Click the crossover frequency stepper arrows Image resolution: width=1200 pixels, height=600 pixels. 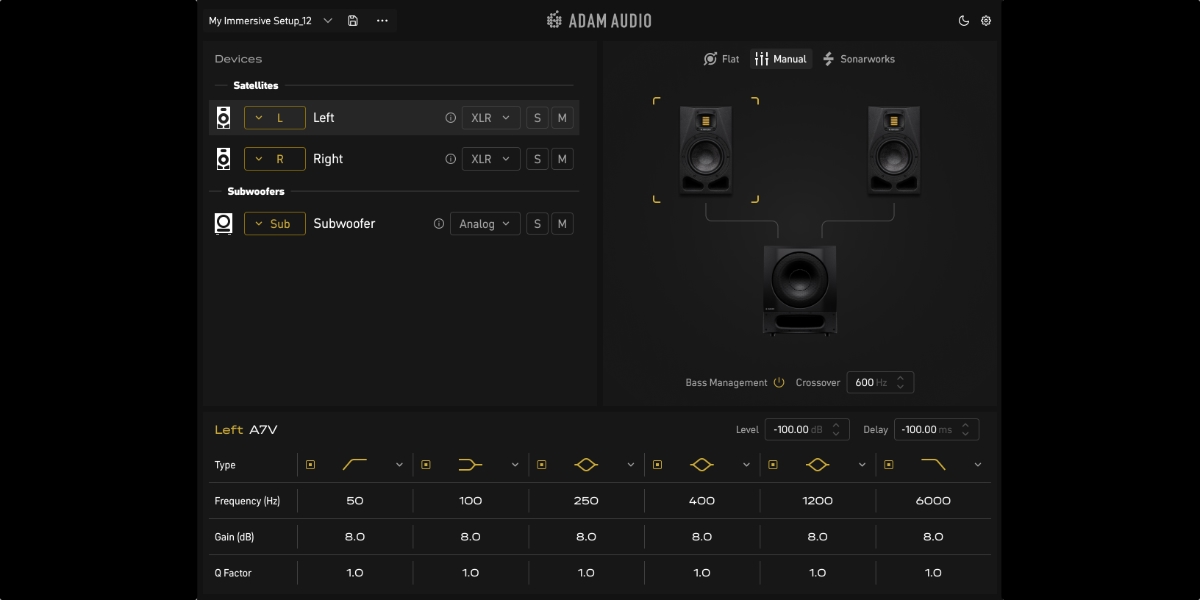pos(900,383)
